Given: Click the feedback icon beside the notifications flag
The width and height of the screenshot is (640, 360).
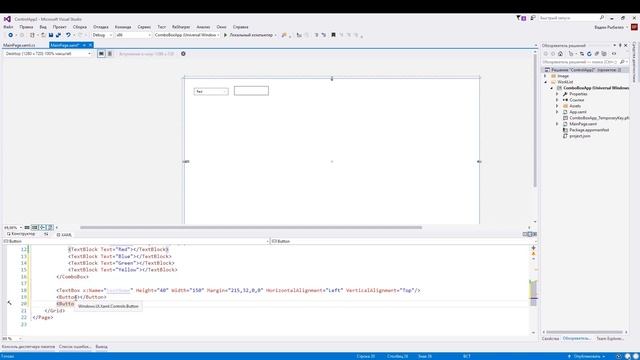Looking at the screenshot, I should [533, 18].
